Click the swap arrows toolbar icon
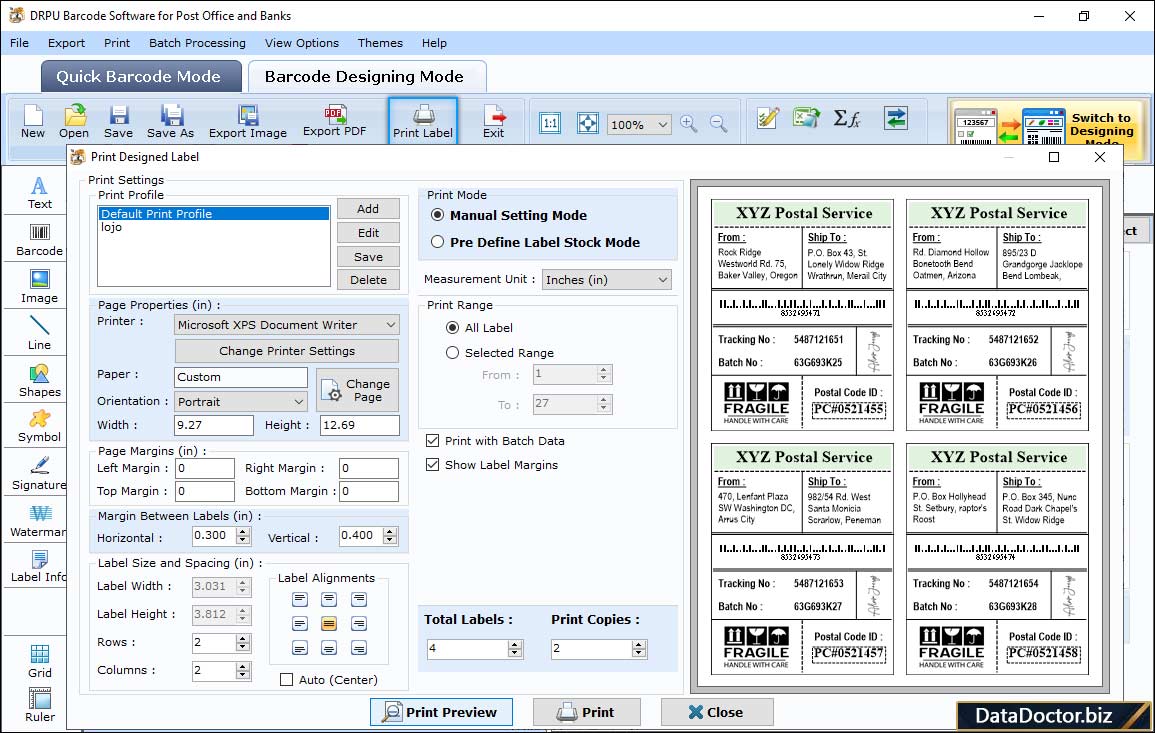This screenshot has height=733, width=1155. click(x=896, y=118)
